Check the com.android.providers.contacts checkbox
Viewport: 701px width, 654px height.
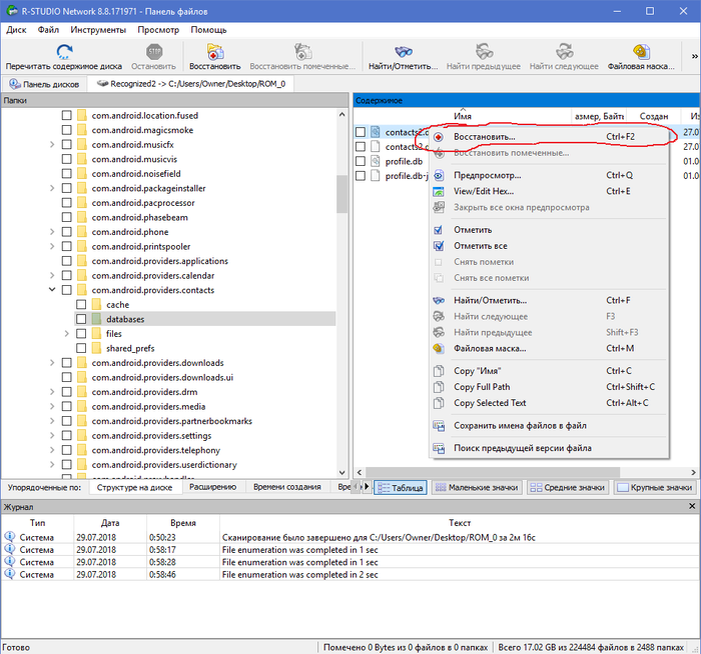click(67, 290)
